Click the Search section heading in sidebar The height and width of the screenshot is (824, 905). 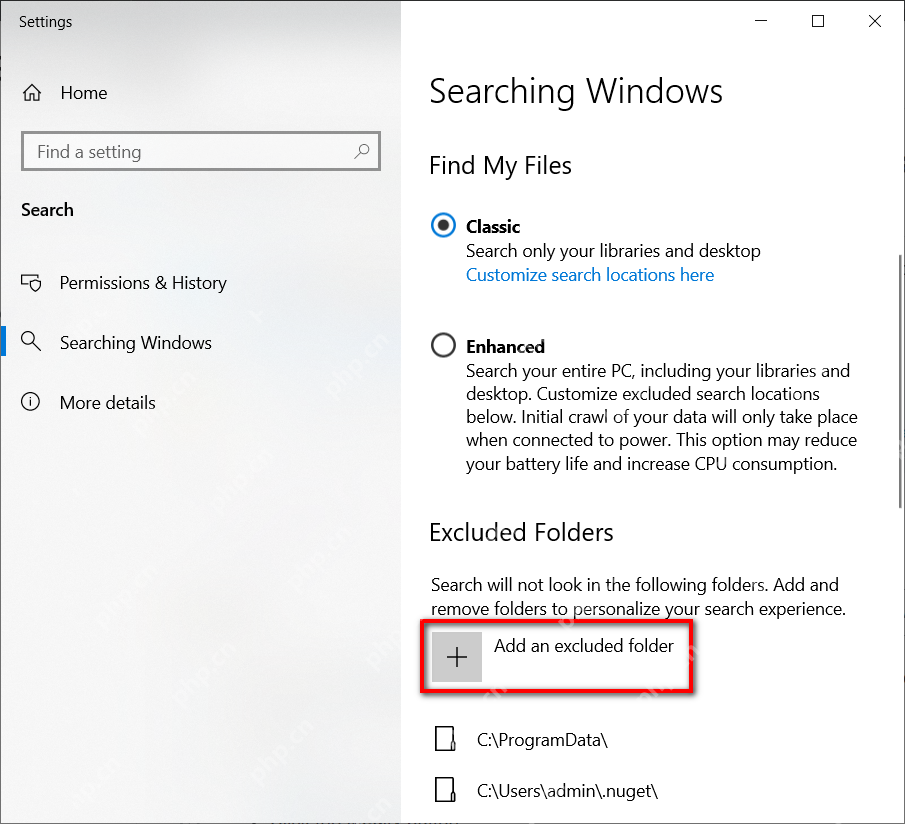[47, 209]
